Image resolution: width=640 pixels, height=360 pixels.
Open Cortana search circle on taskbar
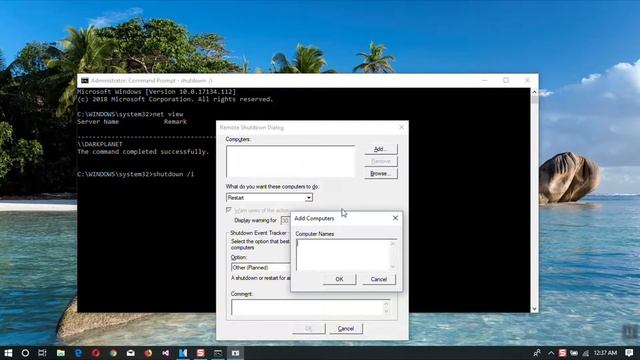pos(25,353)
